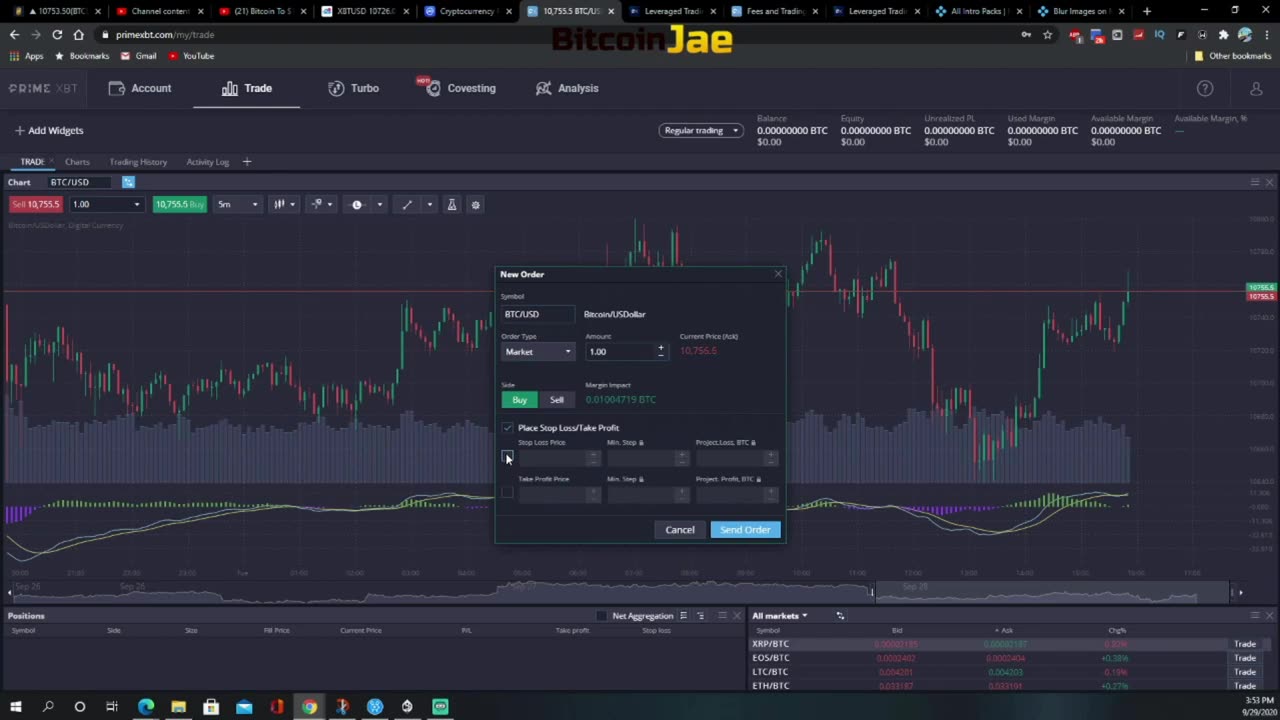Expand the drawing tools dropdown arrow
Viewport: 1280px width, 720px height.
(x=430, y=204)
